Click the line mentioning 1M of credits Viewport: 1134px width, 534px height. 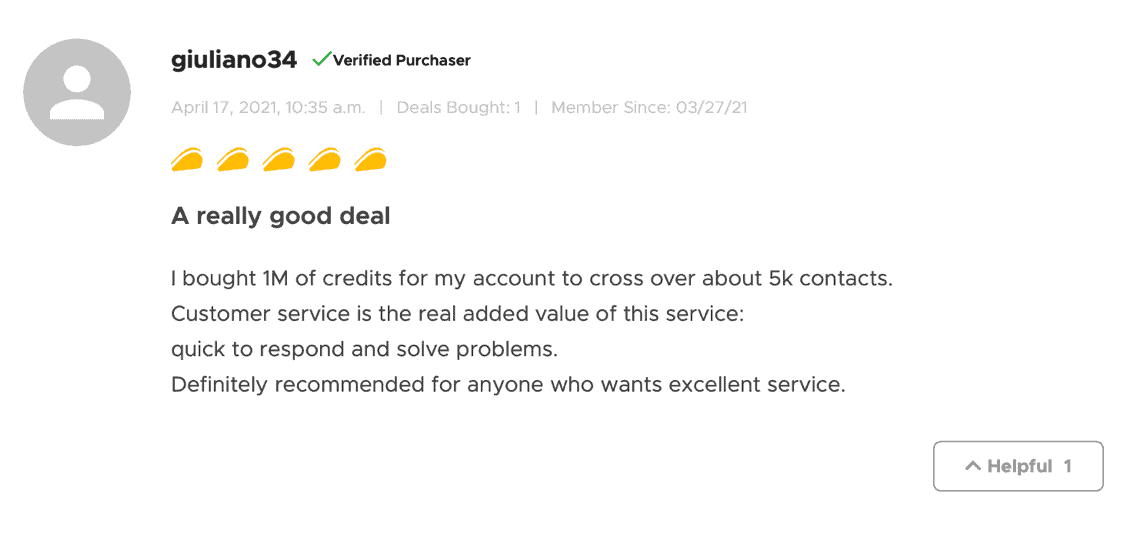[532, 279]
